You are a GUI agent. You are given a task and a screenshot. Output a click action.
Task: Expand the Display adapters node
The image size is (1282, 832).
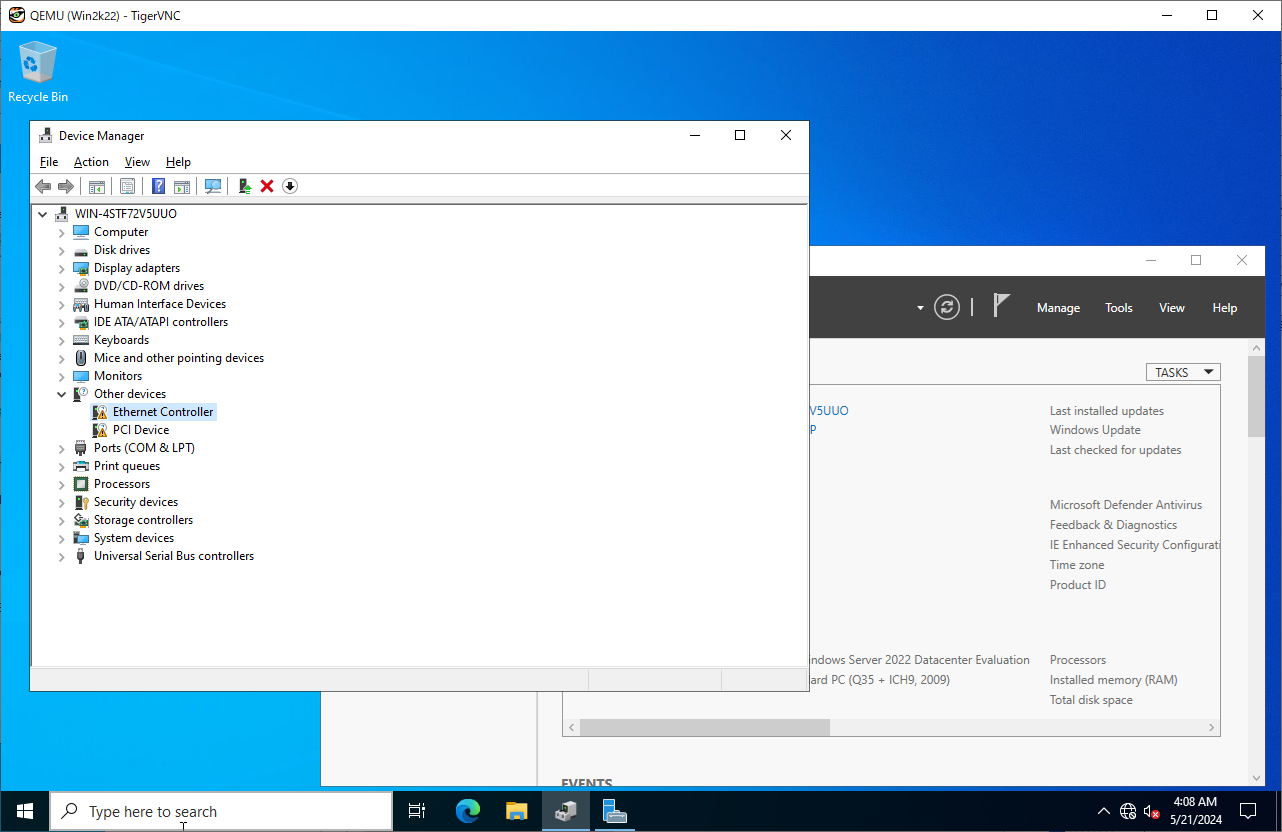(x=62, y=268)
